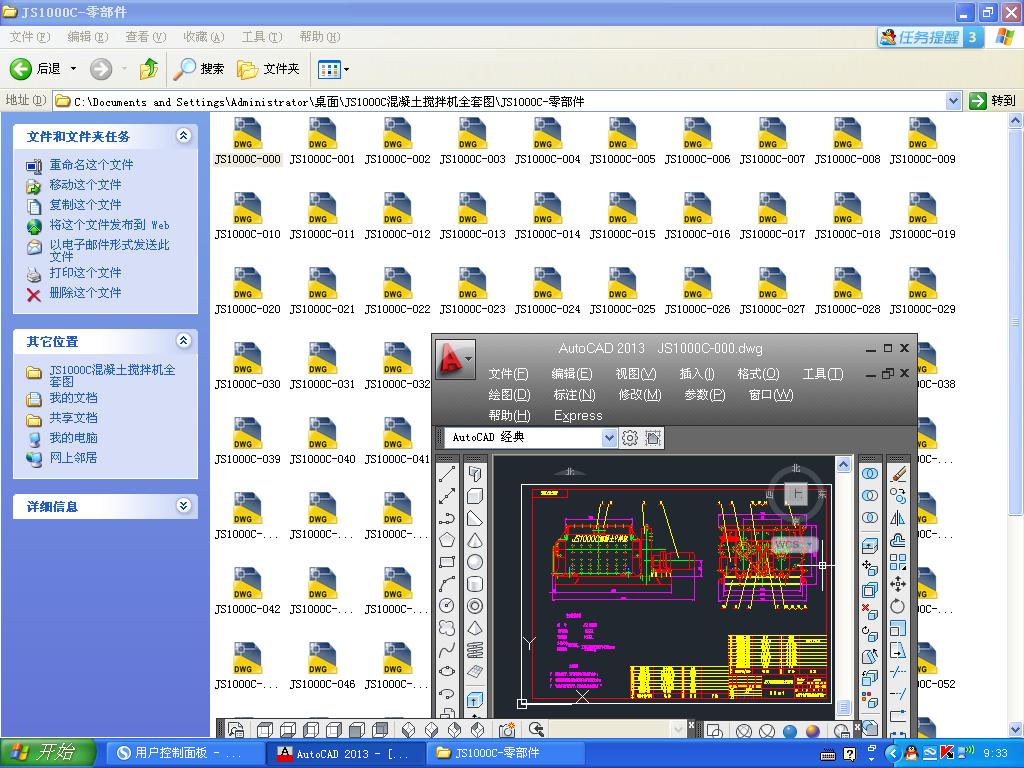Select the Circle tool in AutoCAD draw toolbar
The width and height of the screenshot is (1024, 768).
(447, 606)
